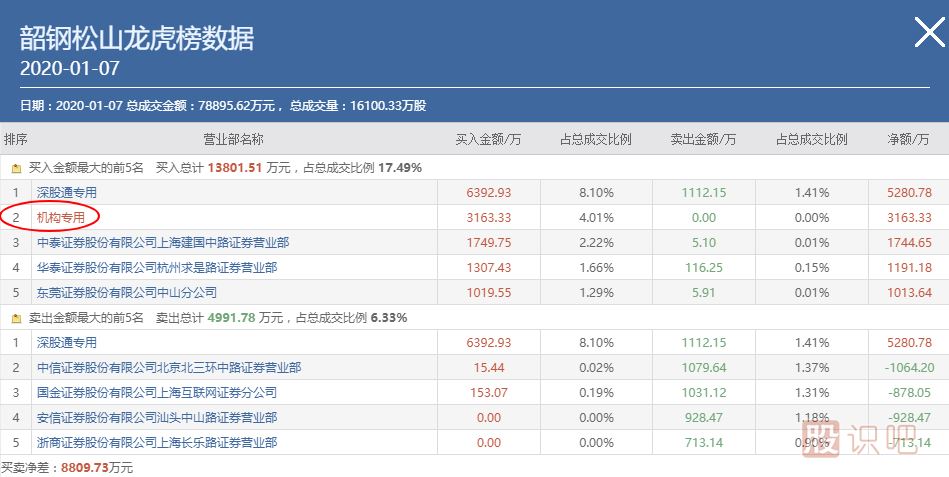949x477 pixels.
Task: Click the 韶钢松山龙虎榜数据 title text
Action: pos(137,39)
